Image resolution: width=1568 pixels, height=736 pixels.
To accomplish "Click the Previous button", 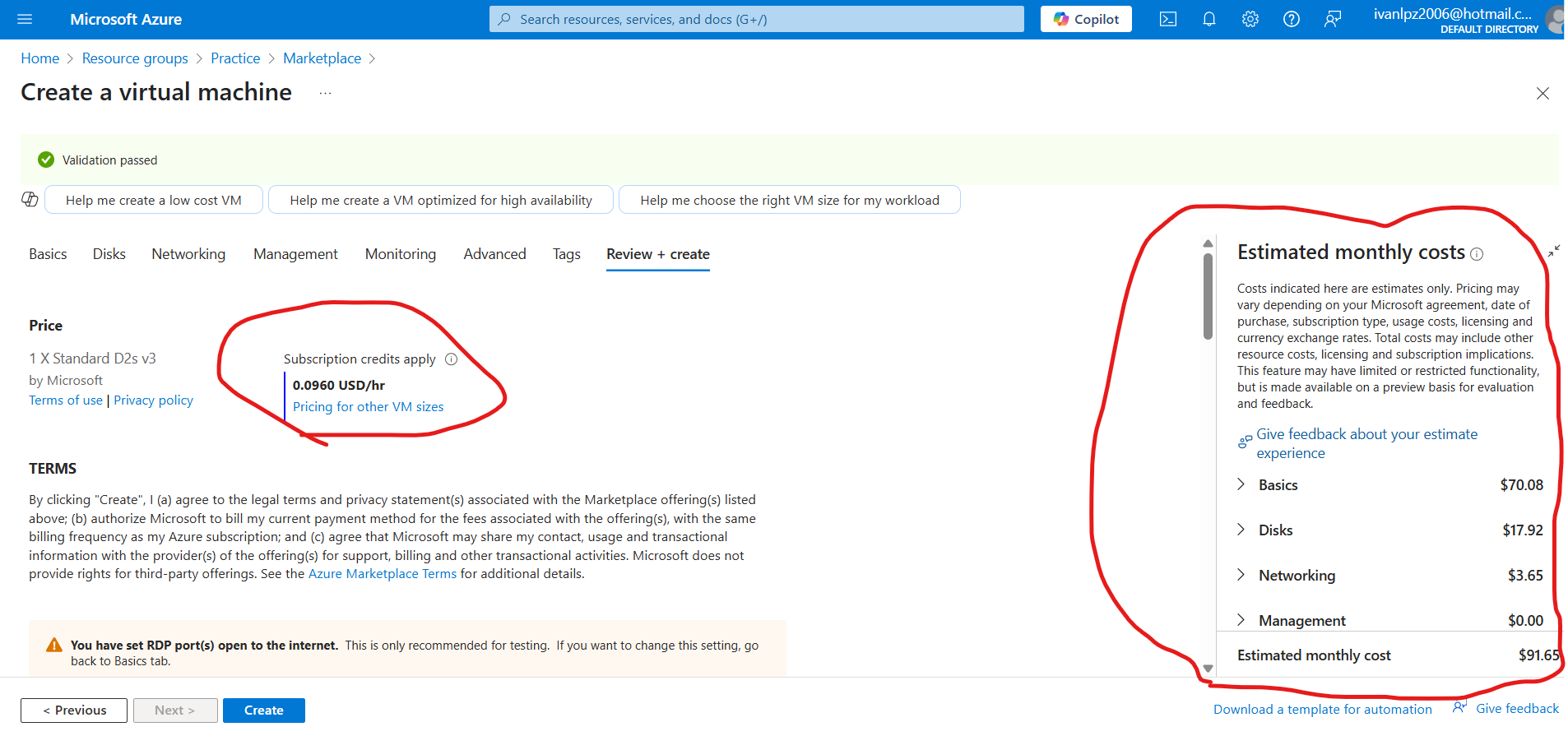I will (x=74, y=711).
